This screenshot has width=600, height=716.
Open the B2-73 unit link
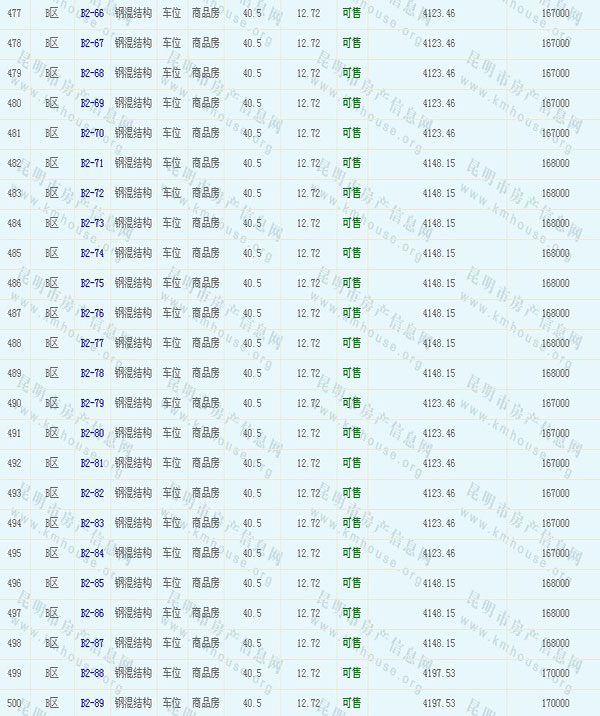tap(92, 224)
